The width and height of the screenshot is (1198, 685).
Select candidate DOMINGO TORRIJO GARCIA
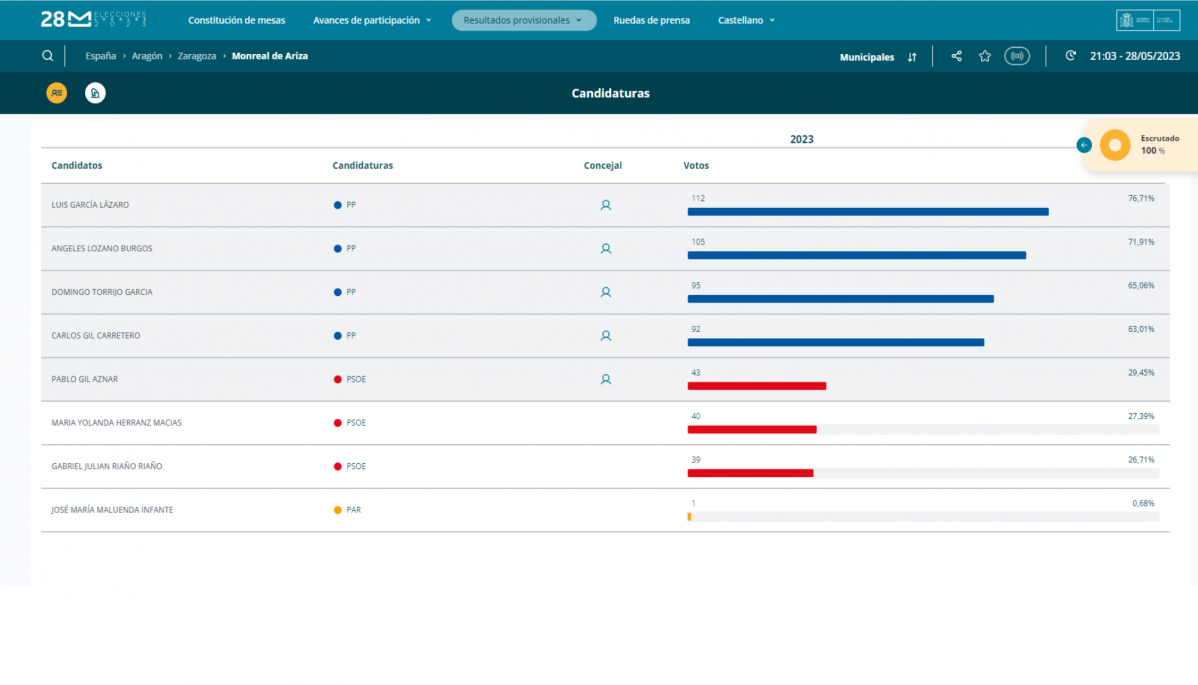click(102, 292)
